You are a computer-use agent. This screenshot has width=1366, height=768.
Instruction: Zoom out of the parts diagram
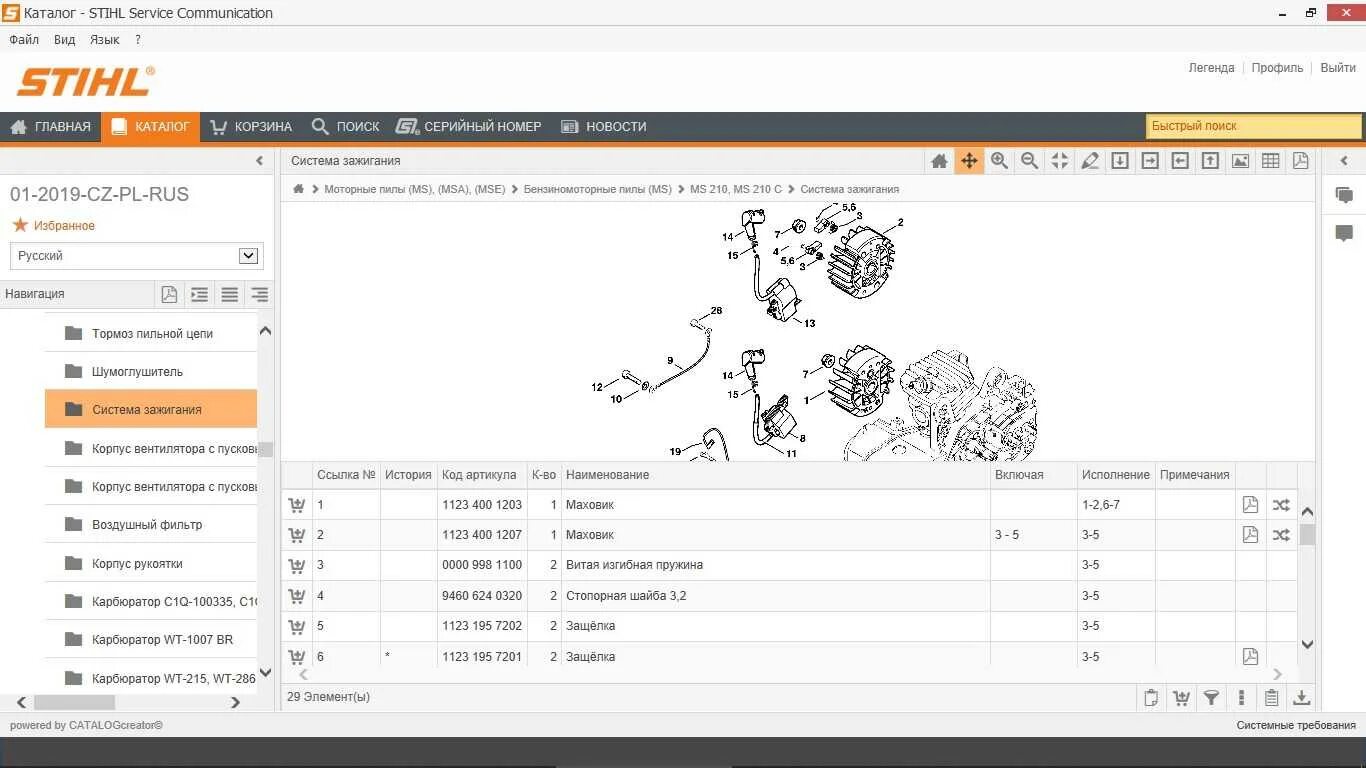click(1029, 161)
